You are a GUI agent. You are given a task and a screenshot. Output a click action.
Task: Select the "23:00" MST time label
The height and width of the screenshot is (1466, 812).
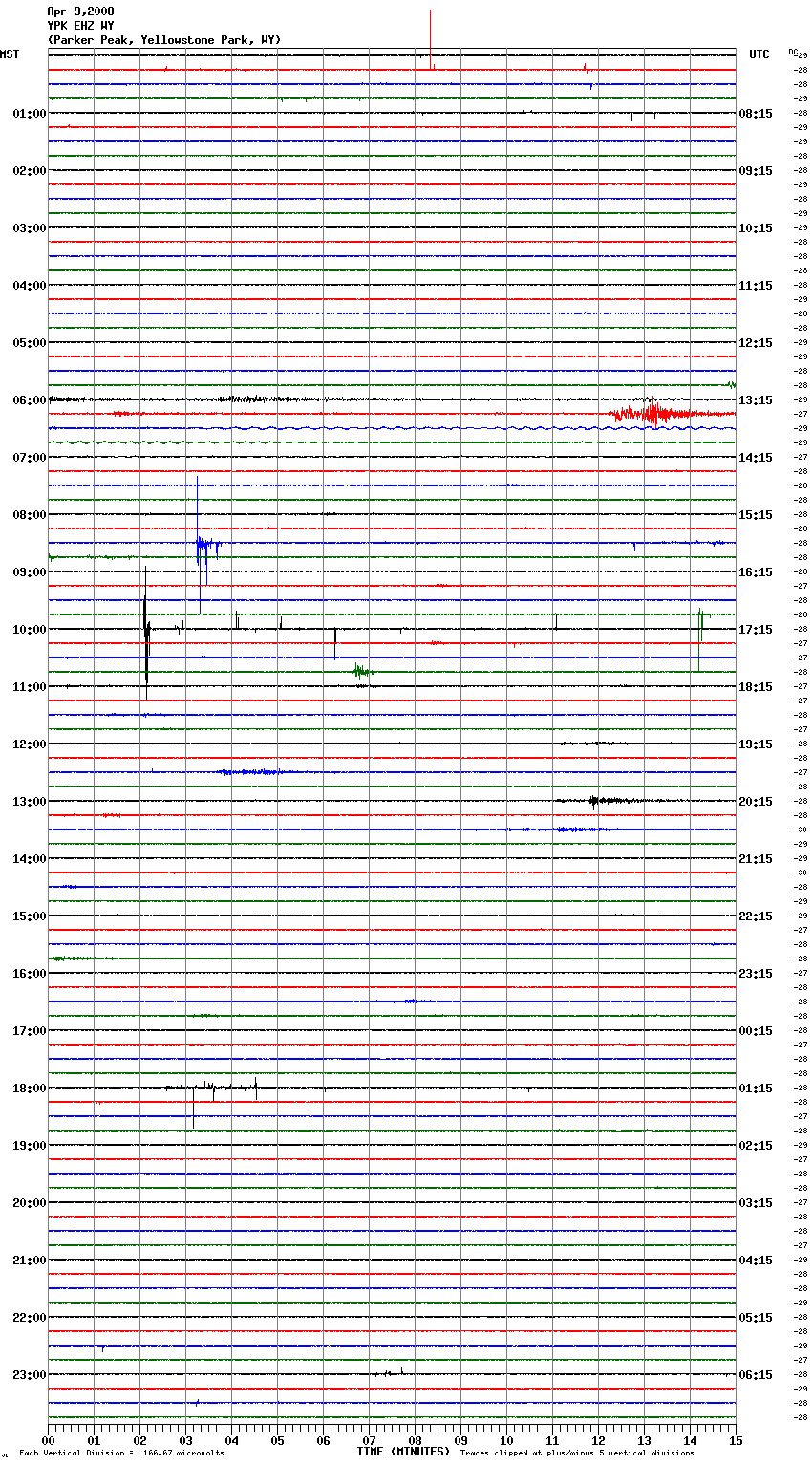30,1375
